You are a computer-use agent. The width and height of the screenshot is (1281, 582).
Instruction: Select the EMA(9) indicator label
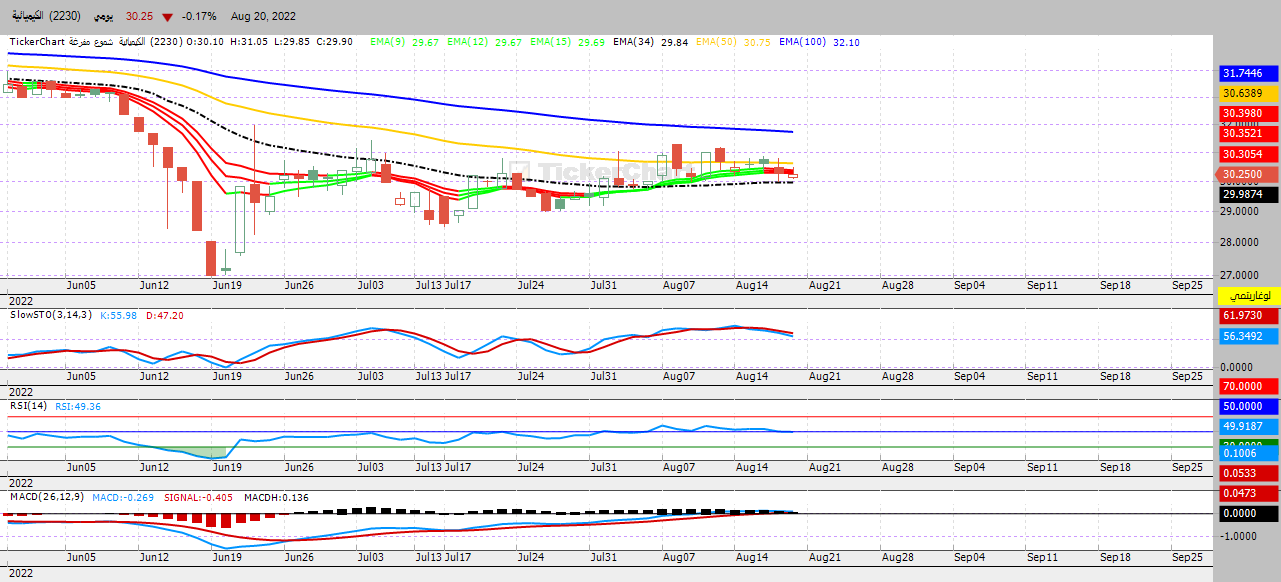(387, 42)
